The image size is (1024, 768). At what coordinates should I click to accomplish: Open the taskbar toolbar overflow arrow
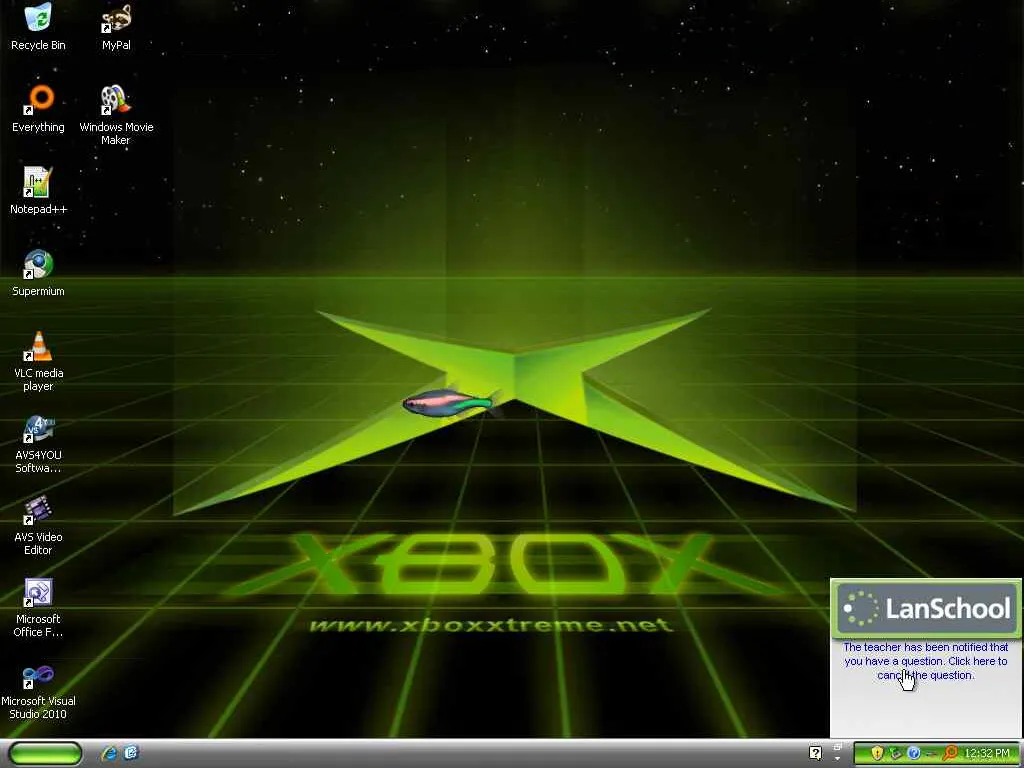[x=837, y=759]
